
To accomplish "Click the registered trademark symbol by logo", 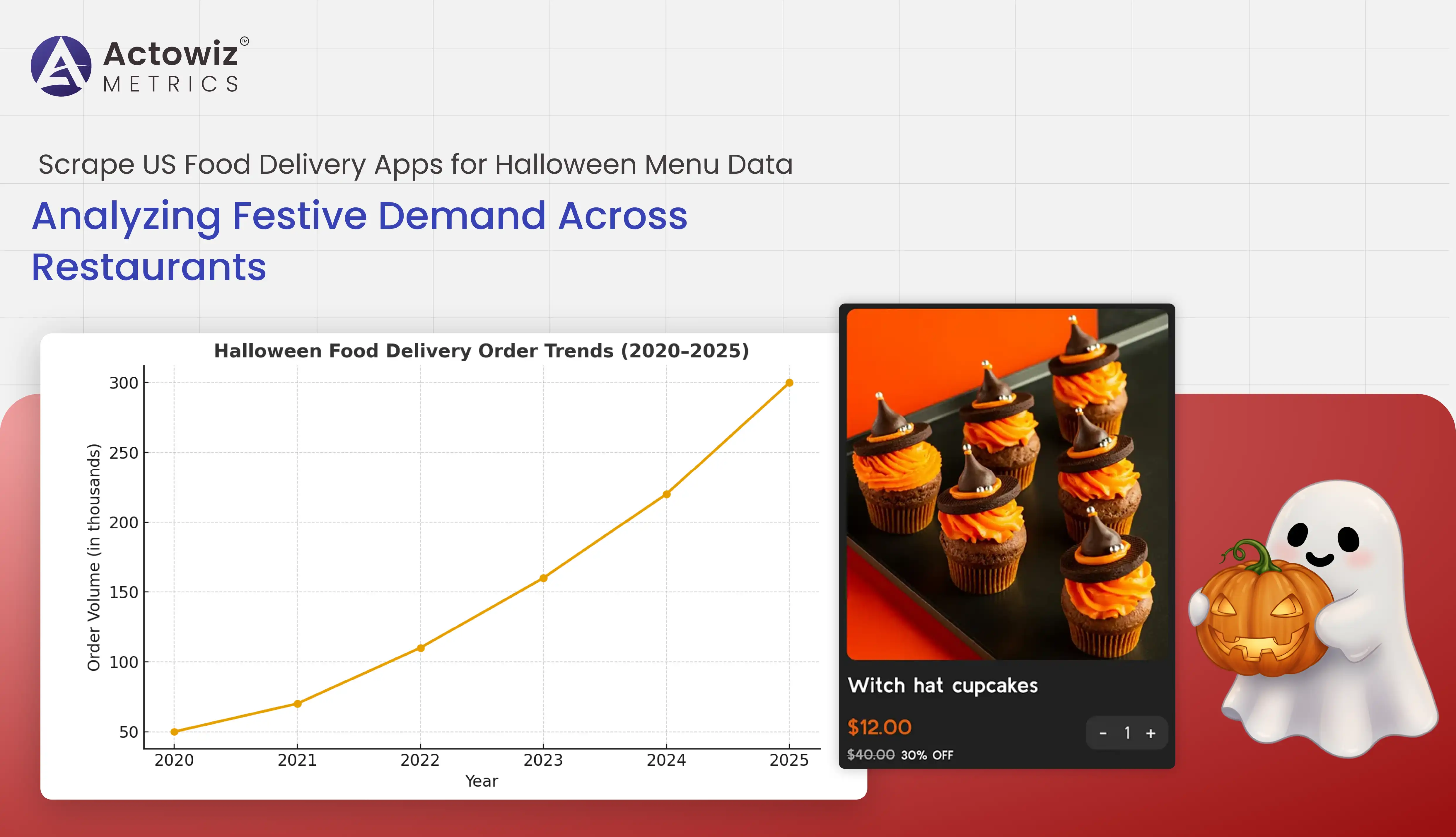I will (x=244, y=41).
